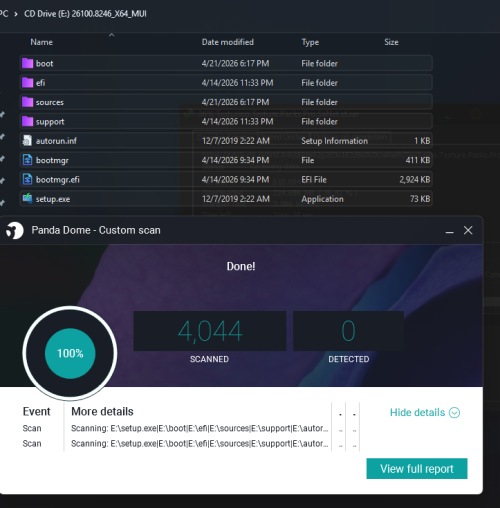Expand the breadcrumb chevron before CD Drive
500x508 pixels.
coord(16,14)
